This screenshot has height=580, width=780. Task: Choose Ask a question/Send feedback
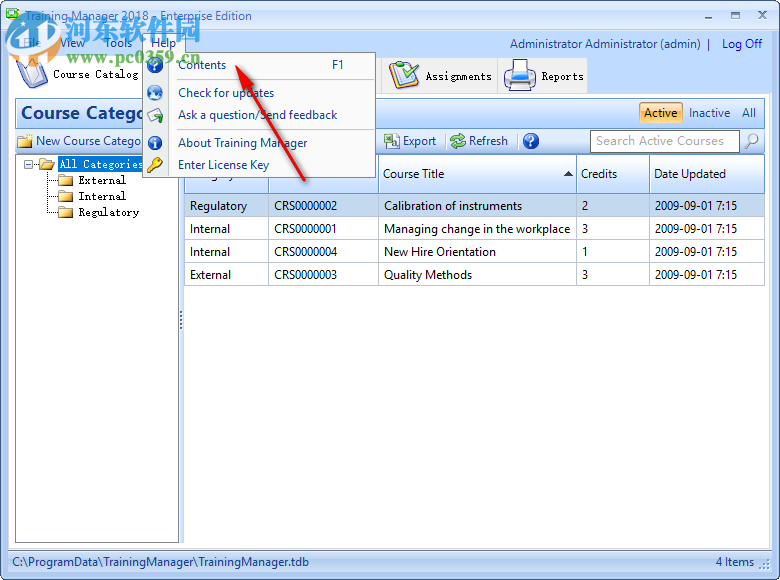(259, 115)
